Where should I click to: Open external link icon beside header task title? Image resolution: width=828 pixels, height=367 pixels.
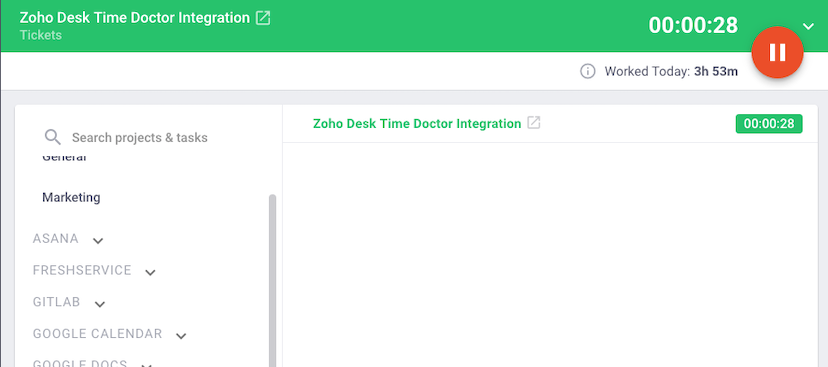pos(263,18)
